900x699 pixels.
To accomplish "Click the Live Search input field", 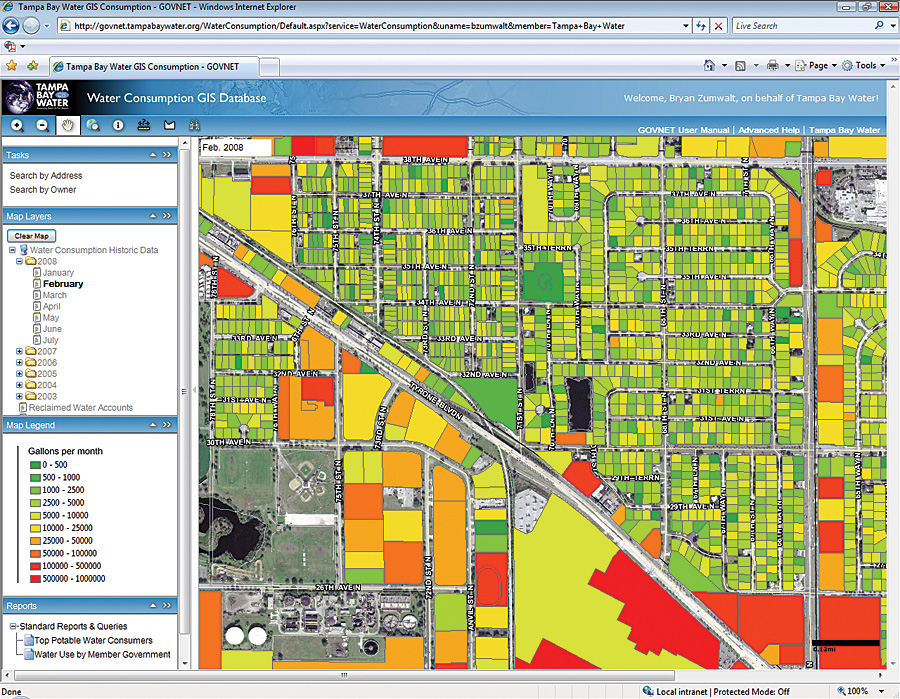I will click(802, 26).
